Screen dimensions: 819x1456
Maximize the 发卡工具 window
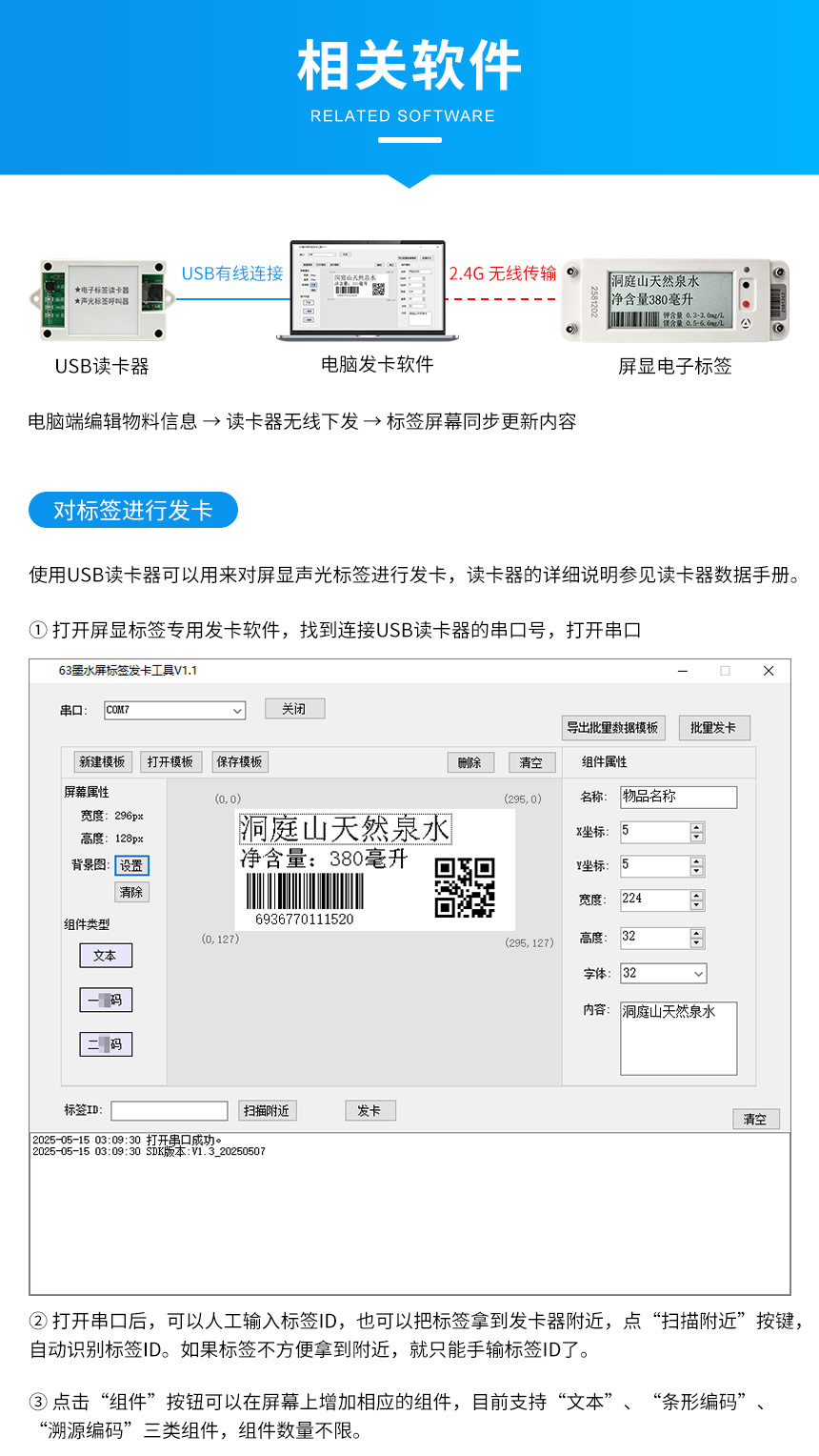tap(725, 671)
